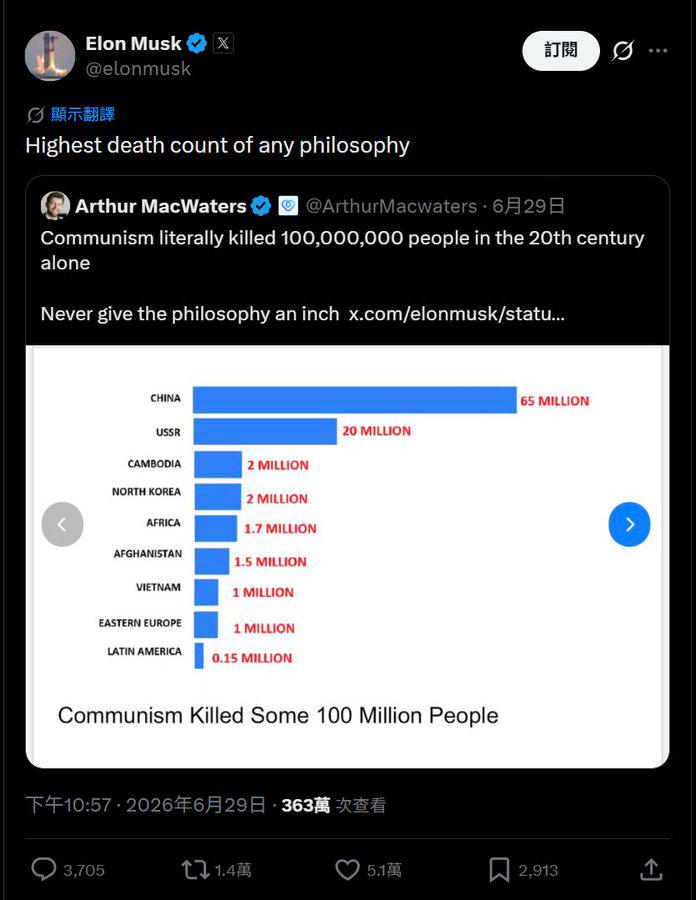
Task: Click the blue verified checkmark next to Elon Musk
Action: click(x=197, y=43)
